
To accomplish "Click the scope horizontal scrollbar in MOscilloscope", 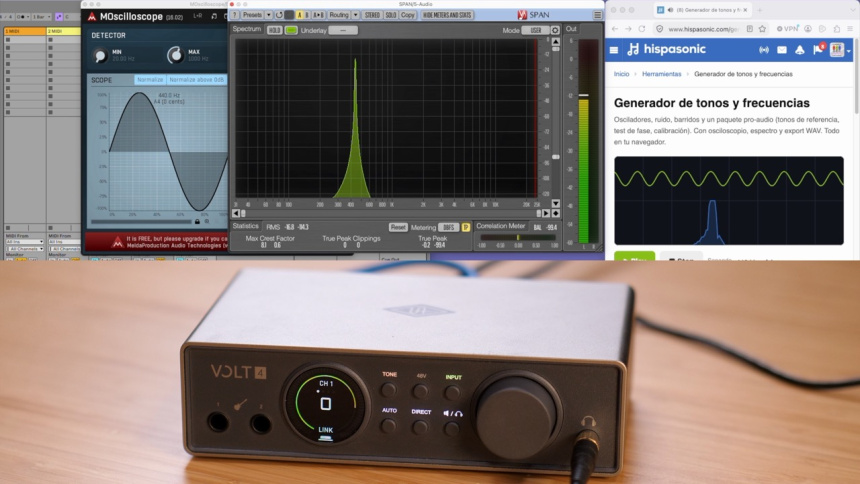I will coord(142,222).
